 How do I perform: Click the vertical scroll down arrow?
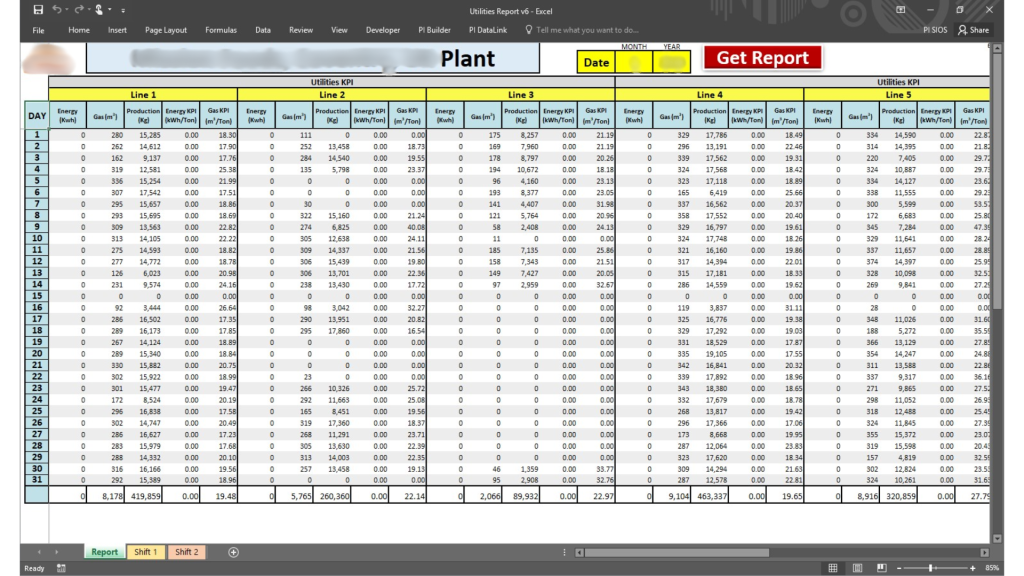[997, 539]
